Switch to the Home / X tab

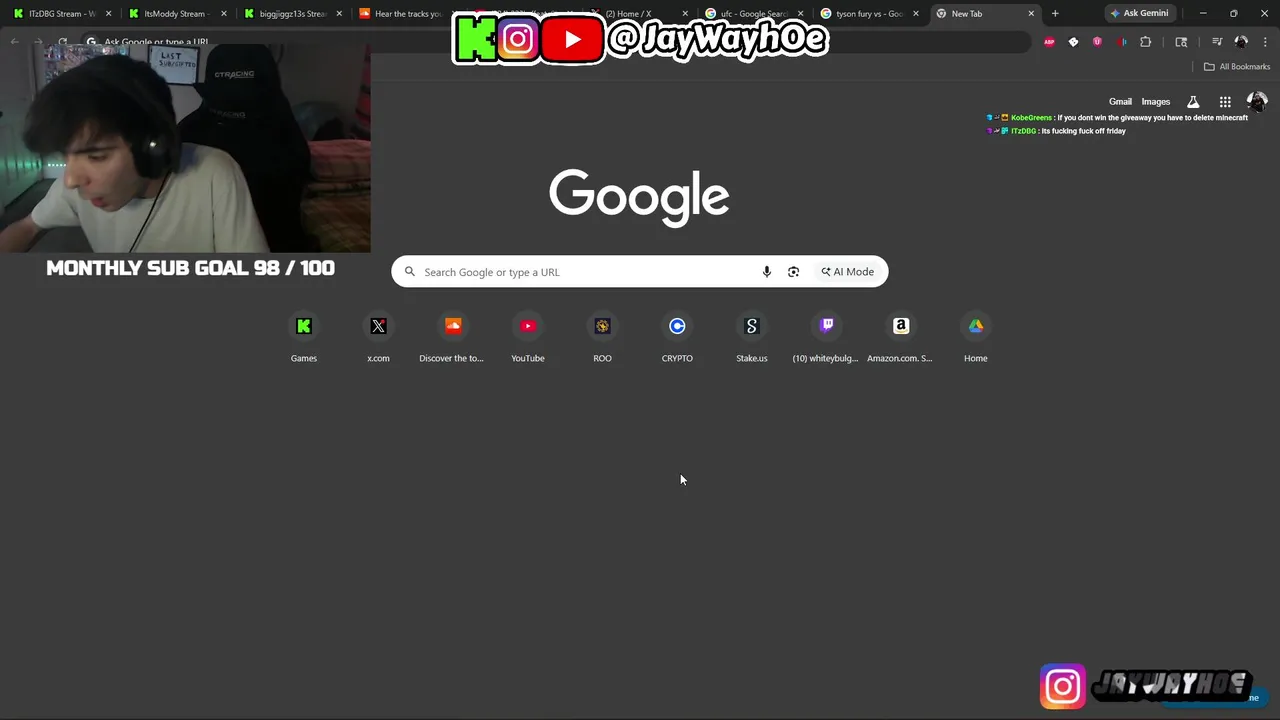(x=638, y=14)
